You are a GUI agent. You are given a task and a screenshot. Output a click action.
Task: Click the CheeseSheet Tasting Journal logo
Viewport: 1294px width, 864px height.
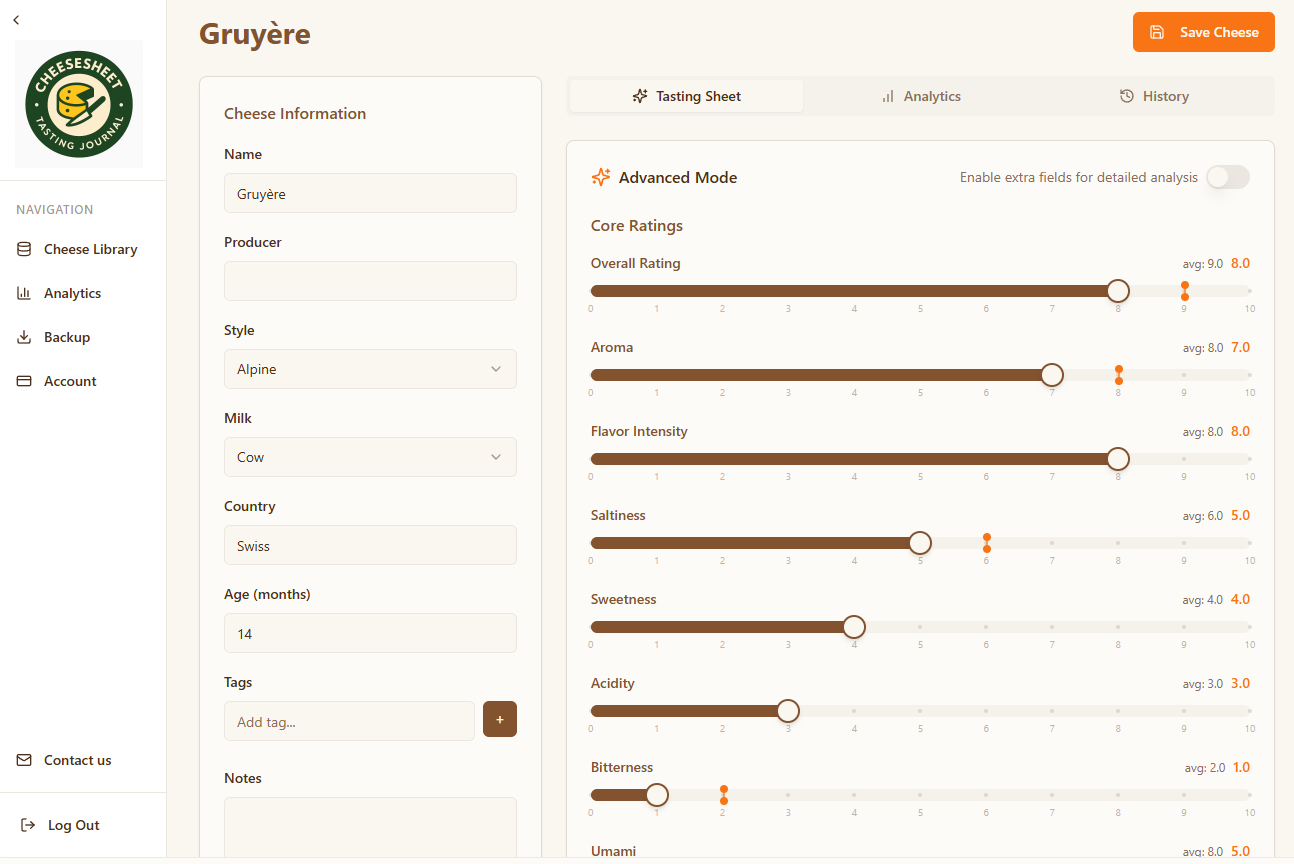[79, 104]
